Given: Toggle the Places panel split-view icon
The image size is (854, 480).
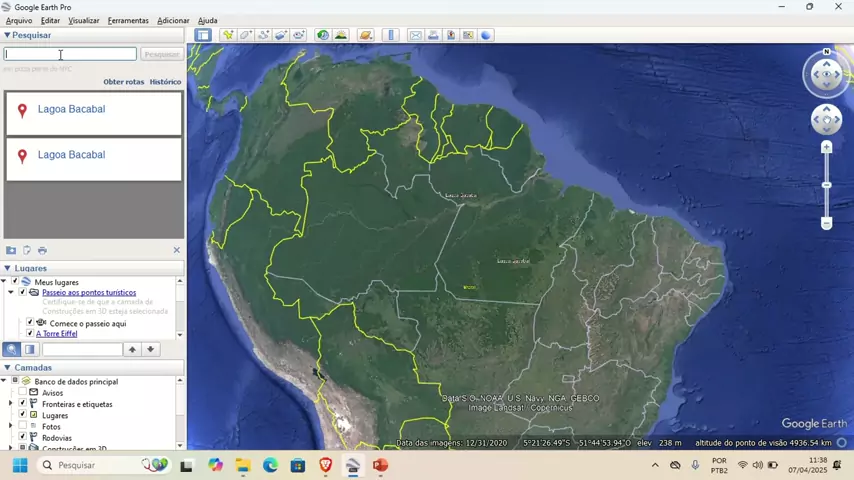Looking at the screenshot, I should coord(30,349).
